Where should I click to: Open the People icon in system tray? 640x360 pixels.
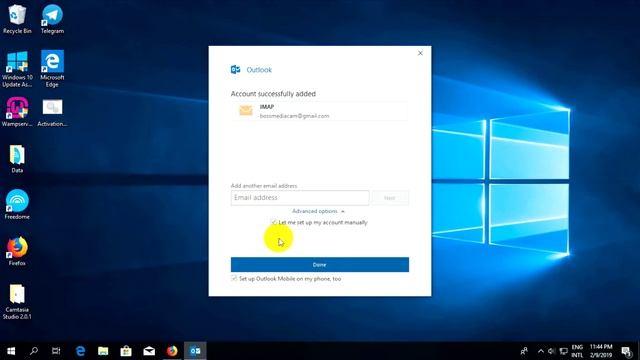[x=524, y=351]
